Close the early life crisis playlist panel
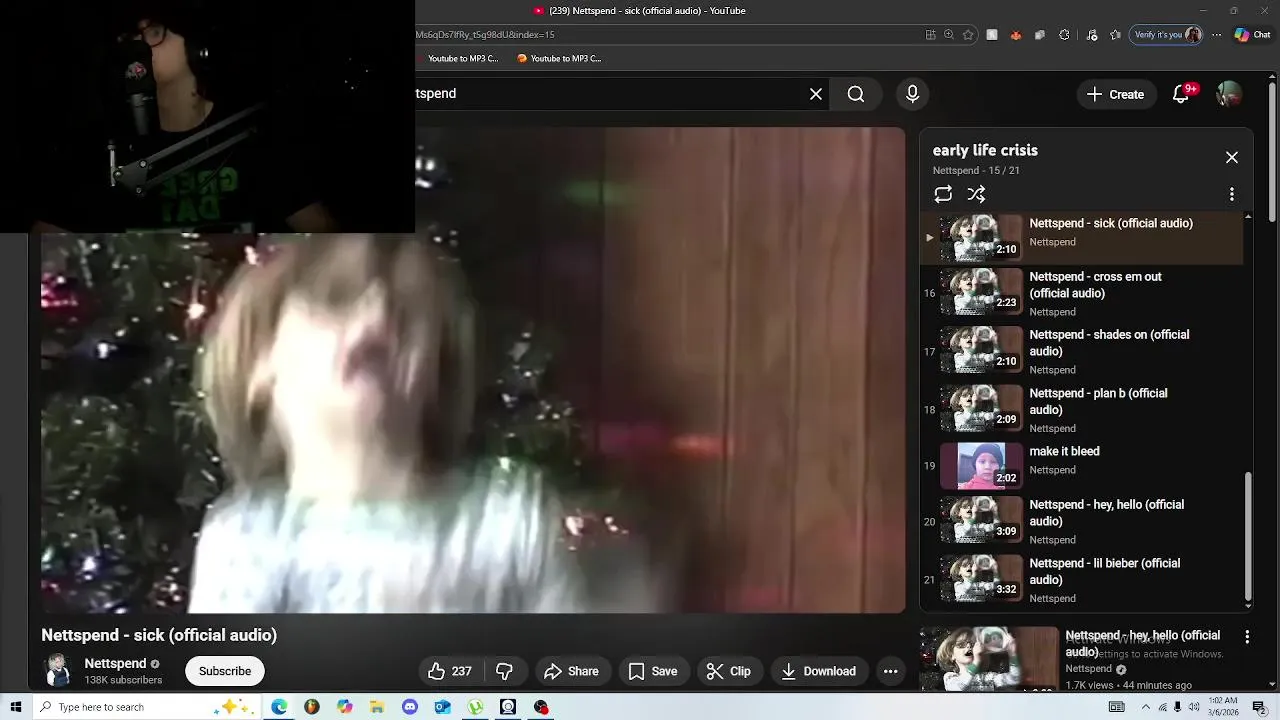The width and height of the screenshot is (1280, 720). [1232, 157]
